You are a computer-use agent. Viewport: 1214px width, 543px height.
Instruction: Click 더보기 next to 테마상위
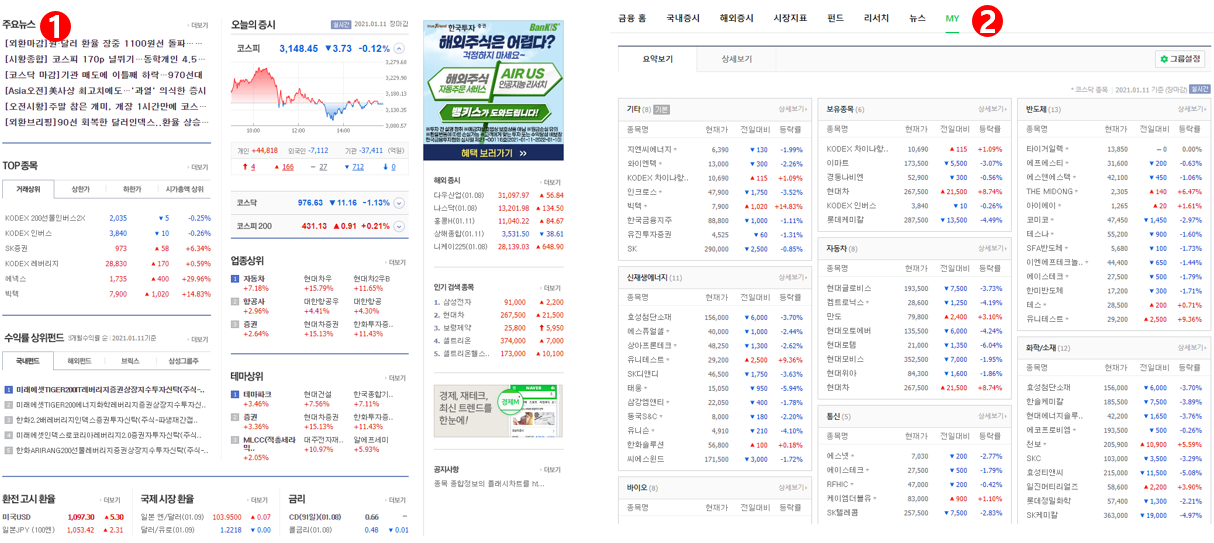coord(396,378)
